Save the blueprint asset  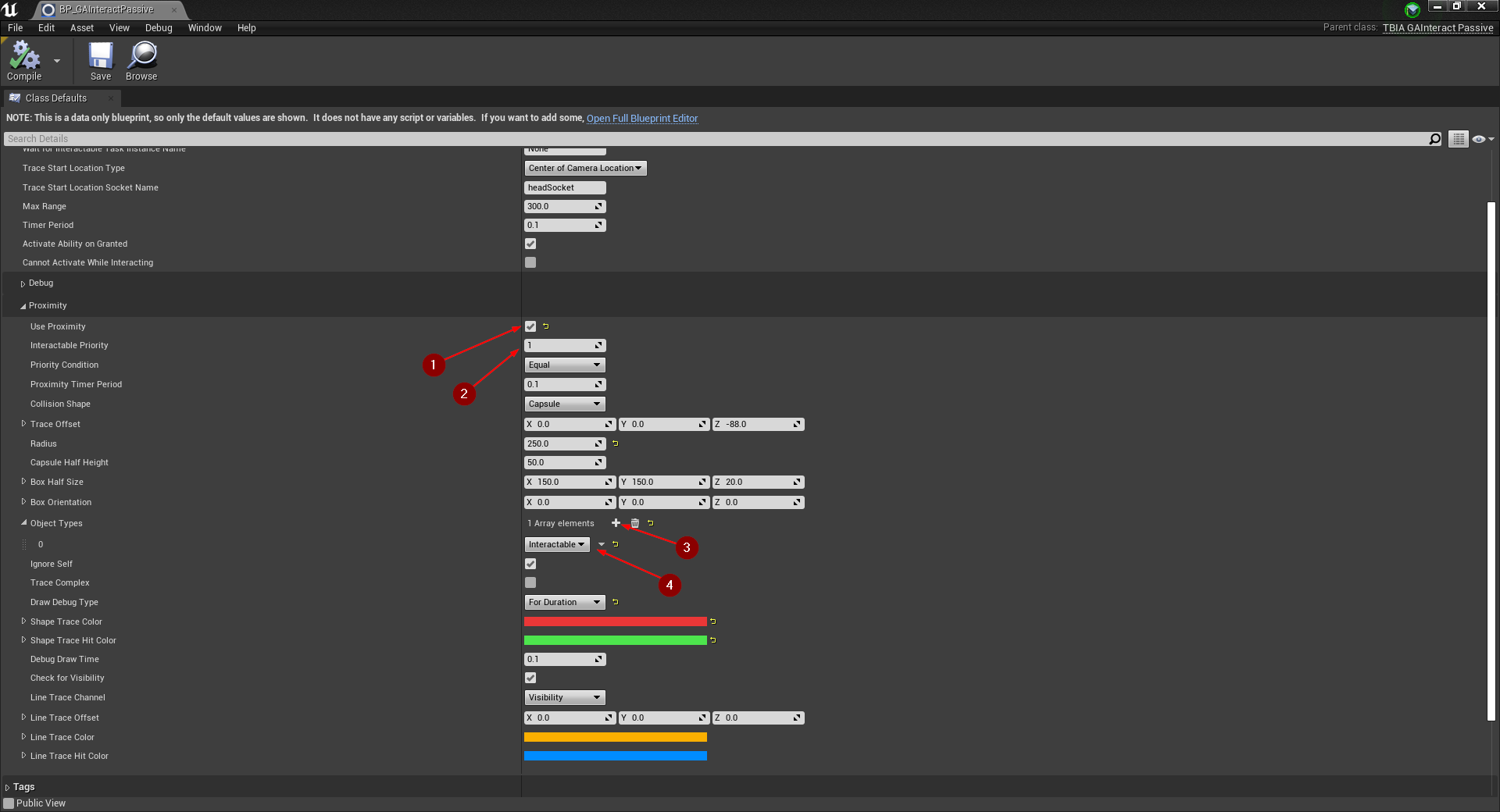101,61
